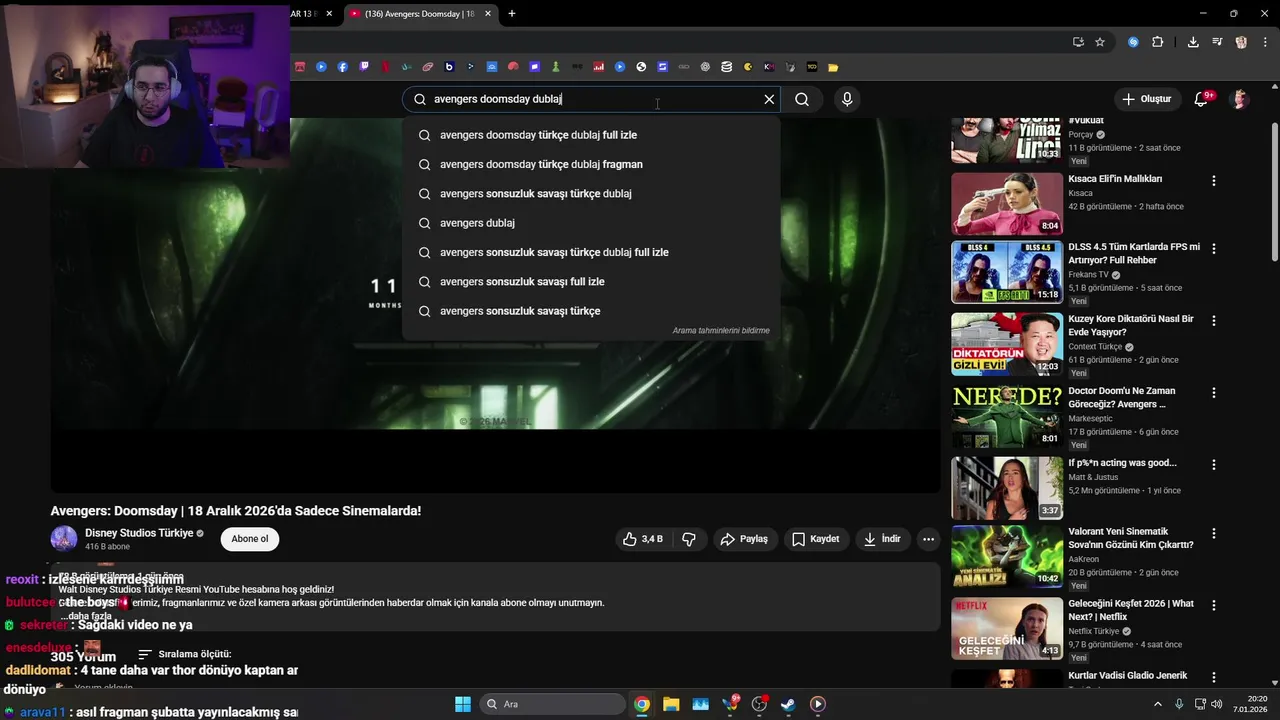Click Install/cast screen icon in address bar
This screenshot has width=1280, height=720.
tap(1078, 42)
